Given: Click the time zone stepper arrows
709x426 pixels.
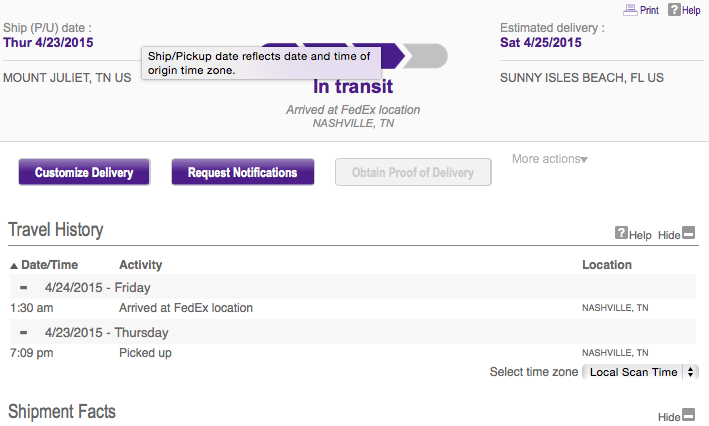Looking at the screenshot, I should (690, 372).
